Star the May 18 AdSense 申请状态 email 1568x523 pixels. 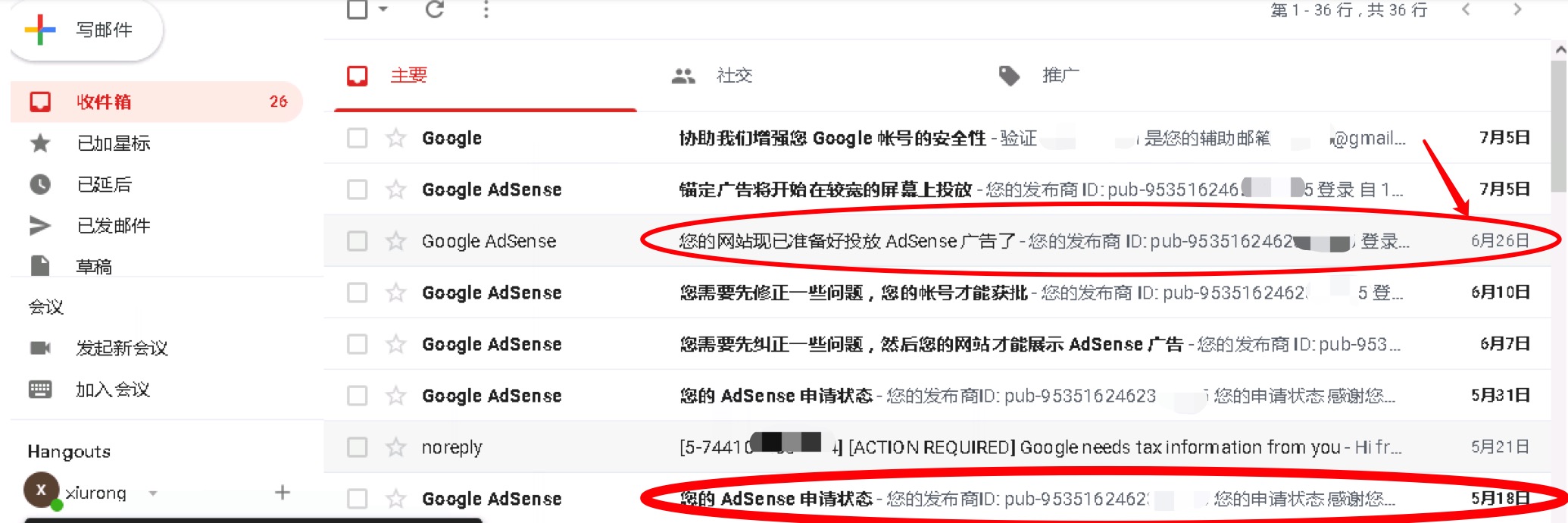[395, 499]
